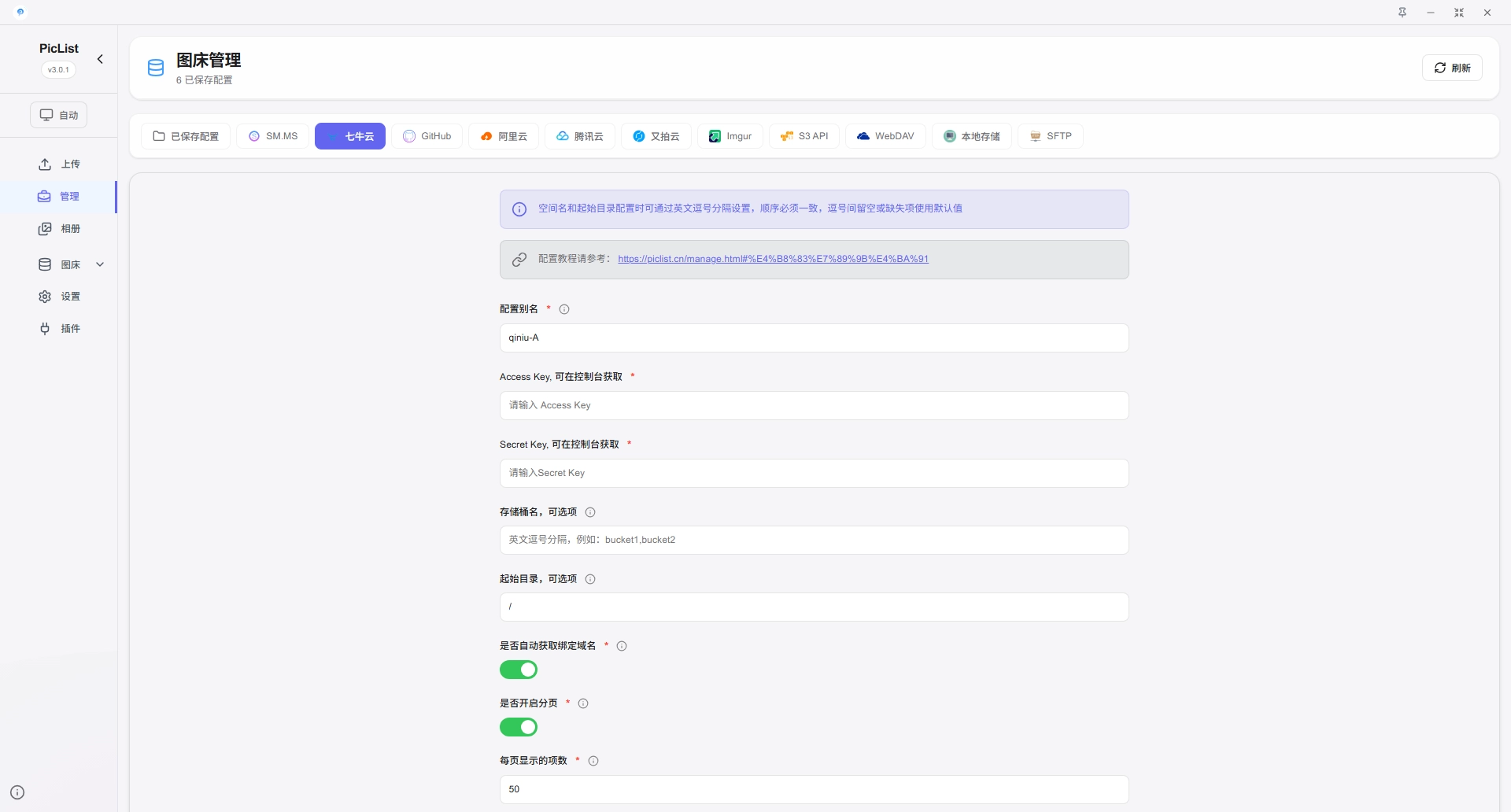This screenshot has height=812, width=1511.
Task: Switch to 又拍云 tab
Action: (x=656, y=136)
